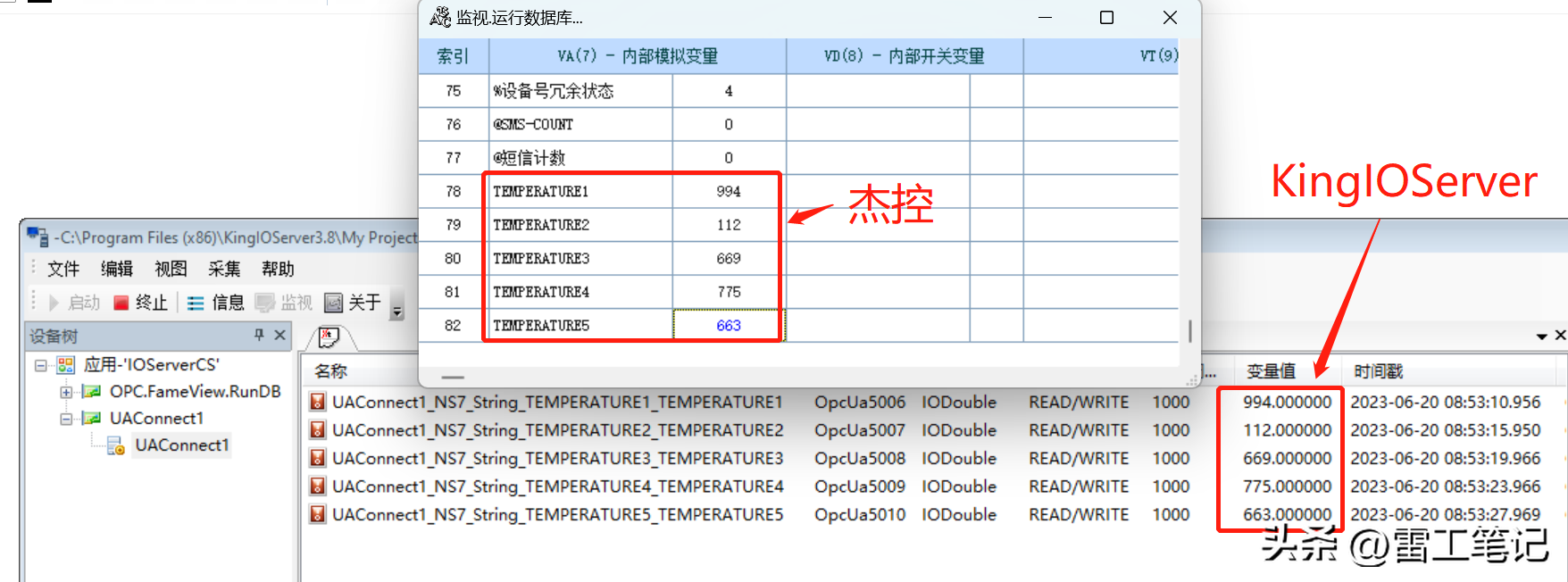Click the 应用-'IOServerCS' application node icon
The height and width of the screenshot is (582, 1568).
(x=66, y=365)
